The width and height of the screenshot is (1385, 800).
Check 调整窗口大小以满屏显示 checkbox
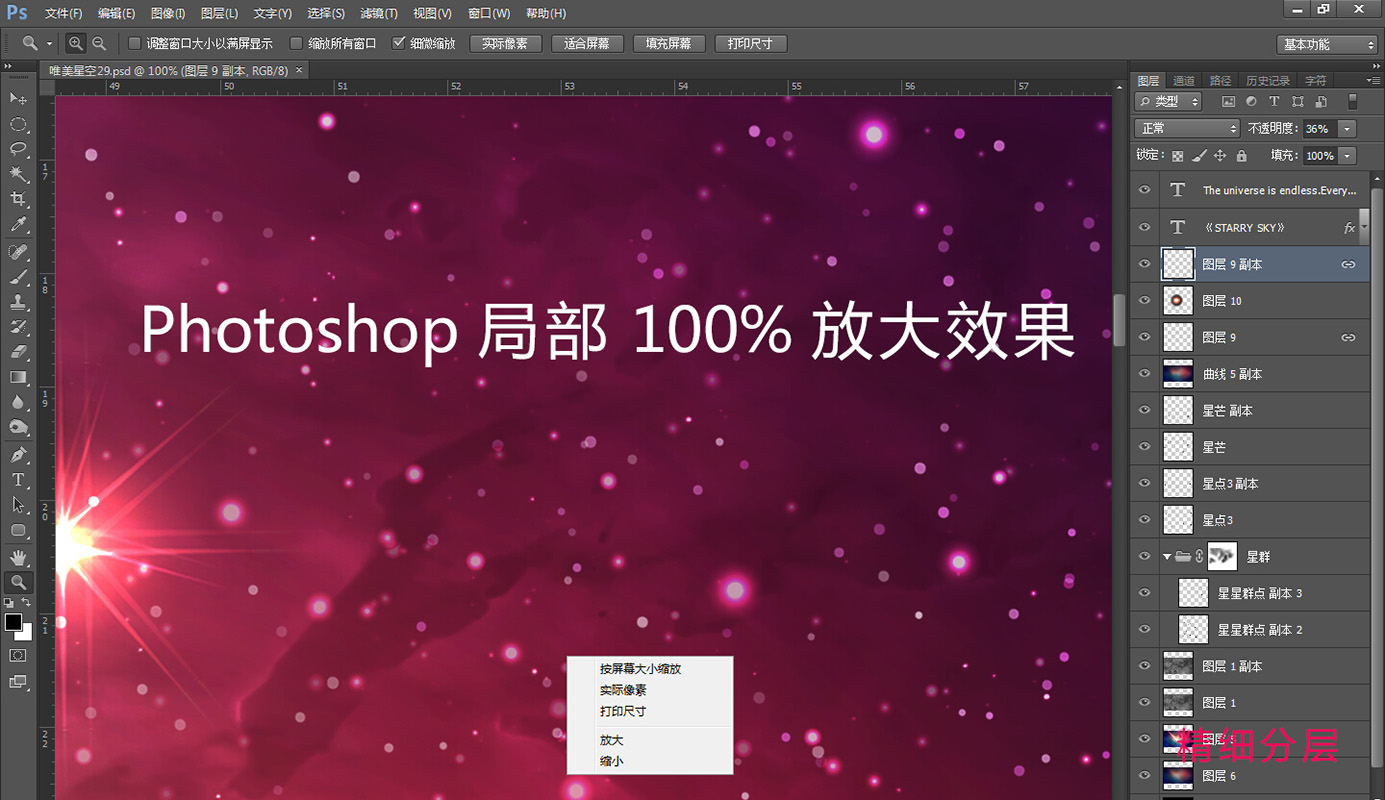(135, 44)
